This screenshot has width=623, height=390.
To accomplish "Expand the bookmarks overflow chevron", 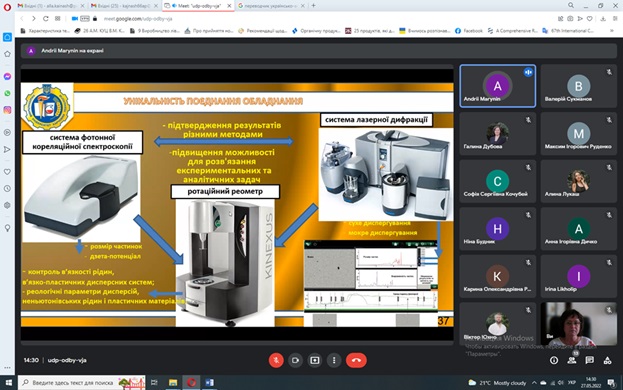I will 612,31.
